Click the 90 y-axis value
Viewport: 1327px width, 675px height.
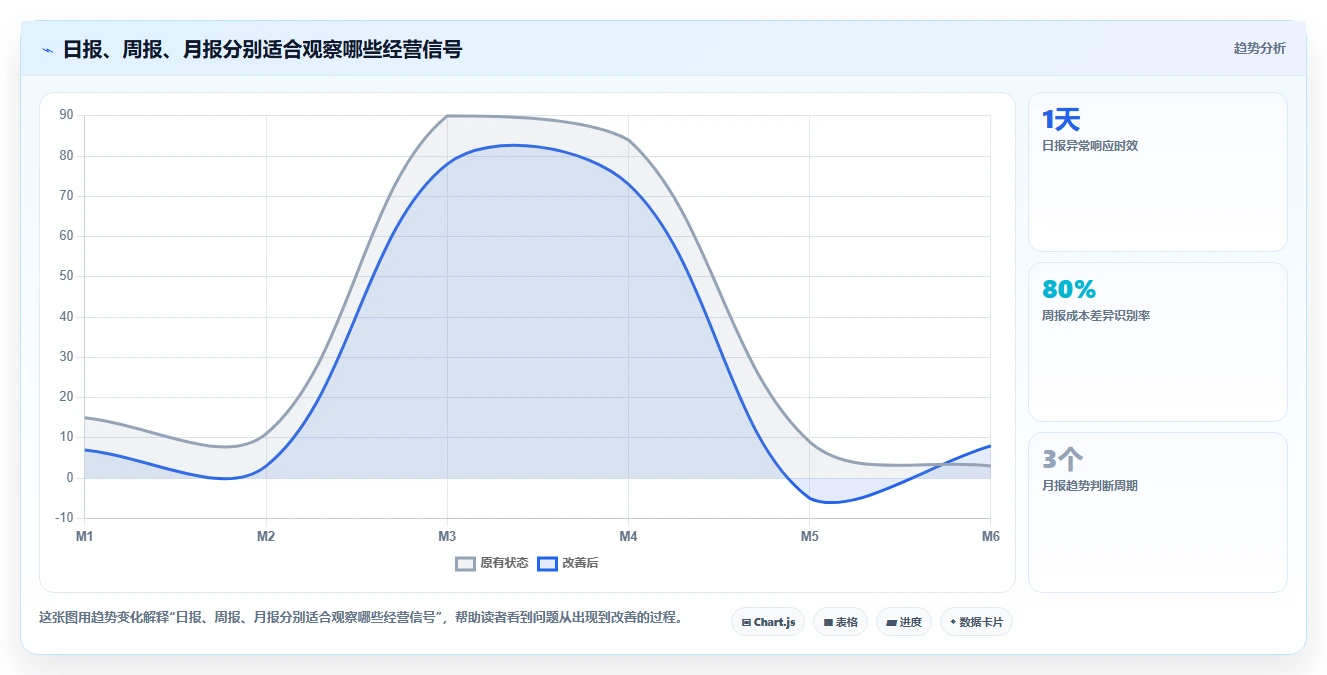(x=67, y=115)
